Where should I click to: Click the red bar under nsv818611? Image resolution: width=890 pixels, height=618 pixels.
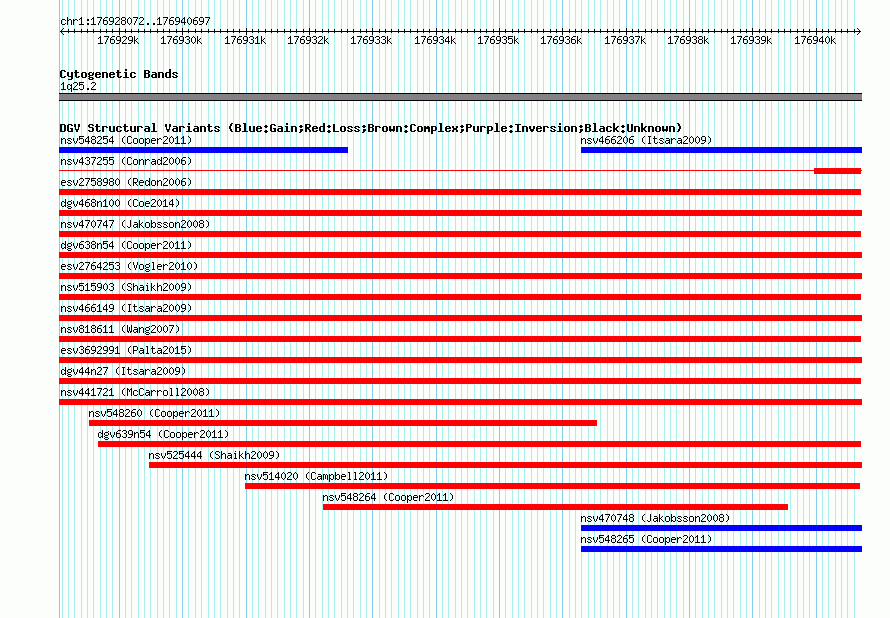460,339
